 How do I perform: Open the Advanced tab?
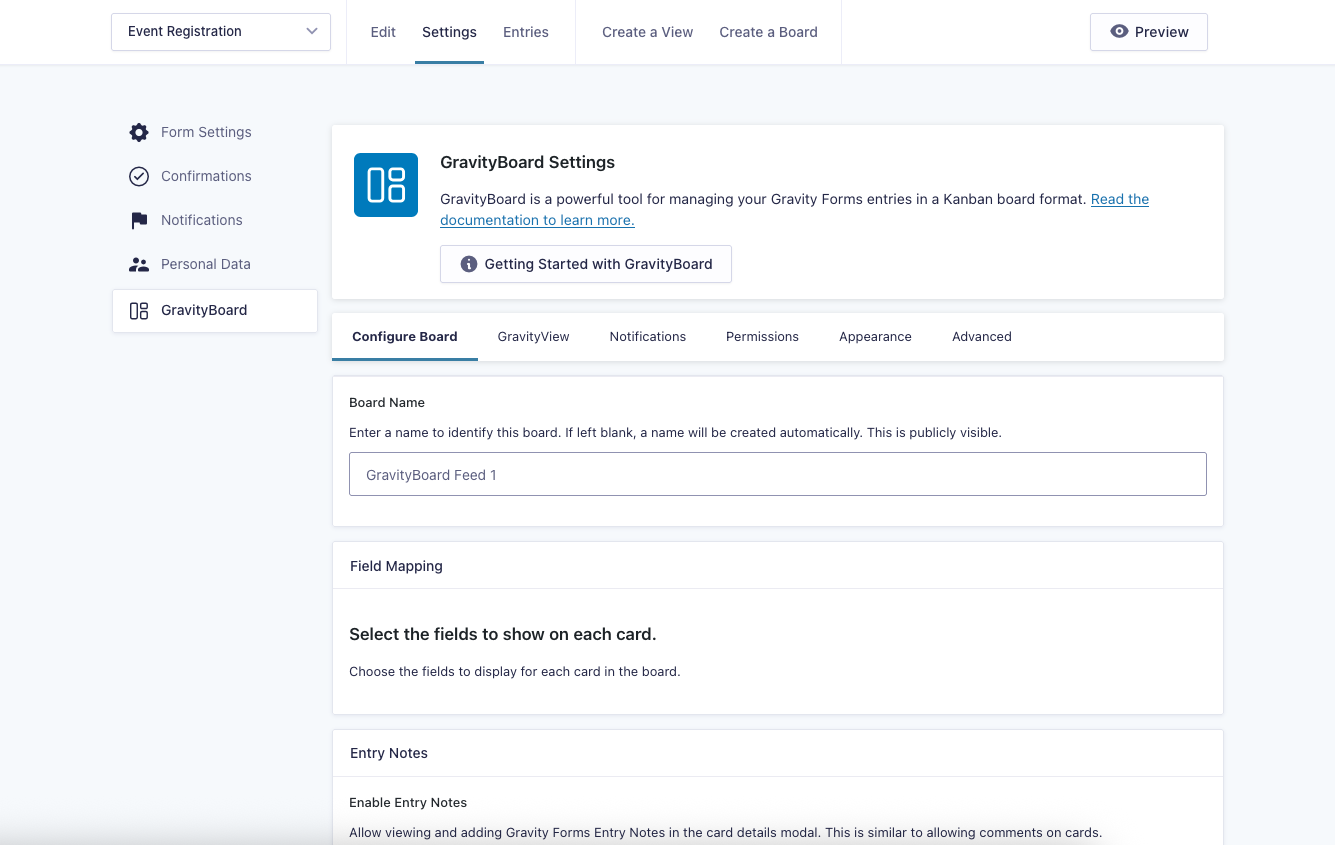pyautogui.click(x=982, y=337)
